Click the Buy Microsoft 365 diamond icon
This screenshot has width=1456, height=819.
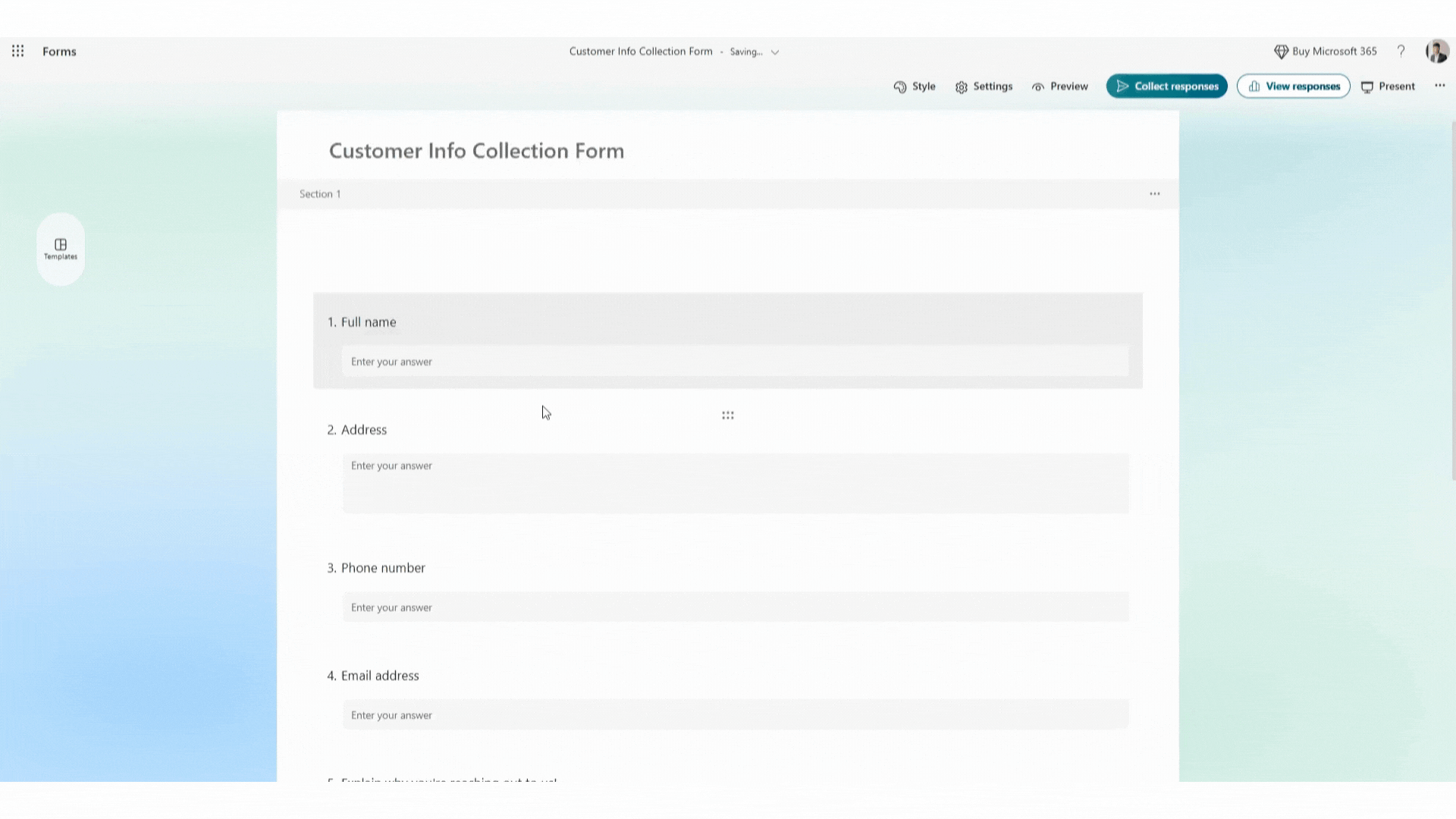(1281, 52)
